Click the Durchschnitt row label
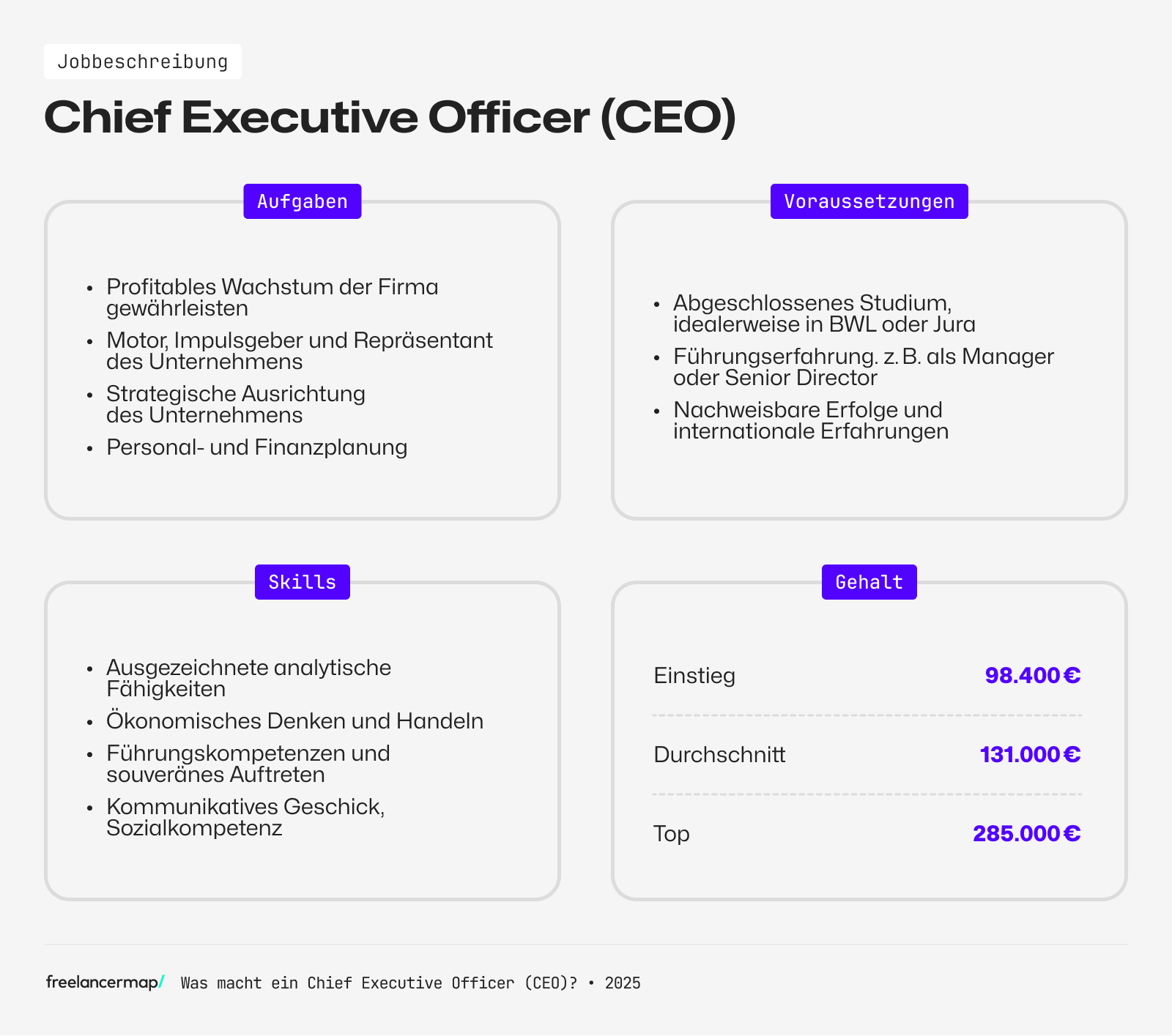This screenshot has height=1036, width=1172. click(719, 754)
